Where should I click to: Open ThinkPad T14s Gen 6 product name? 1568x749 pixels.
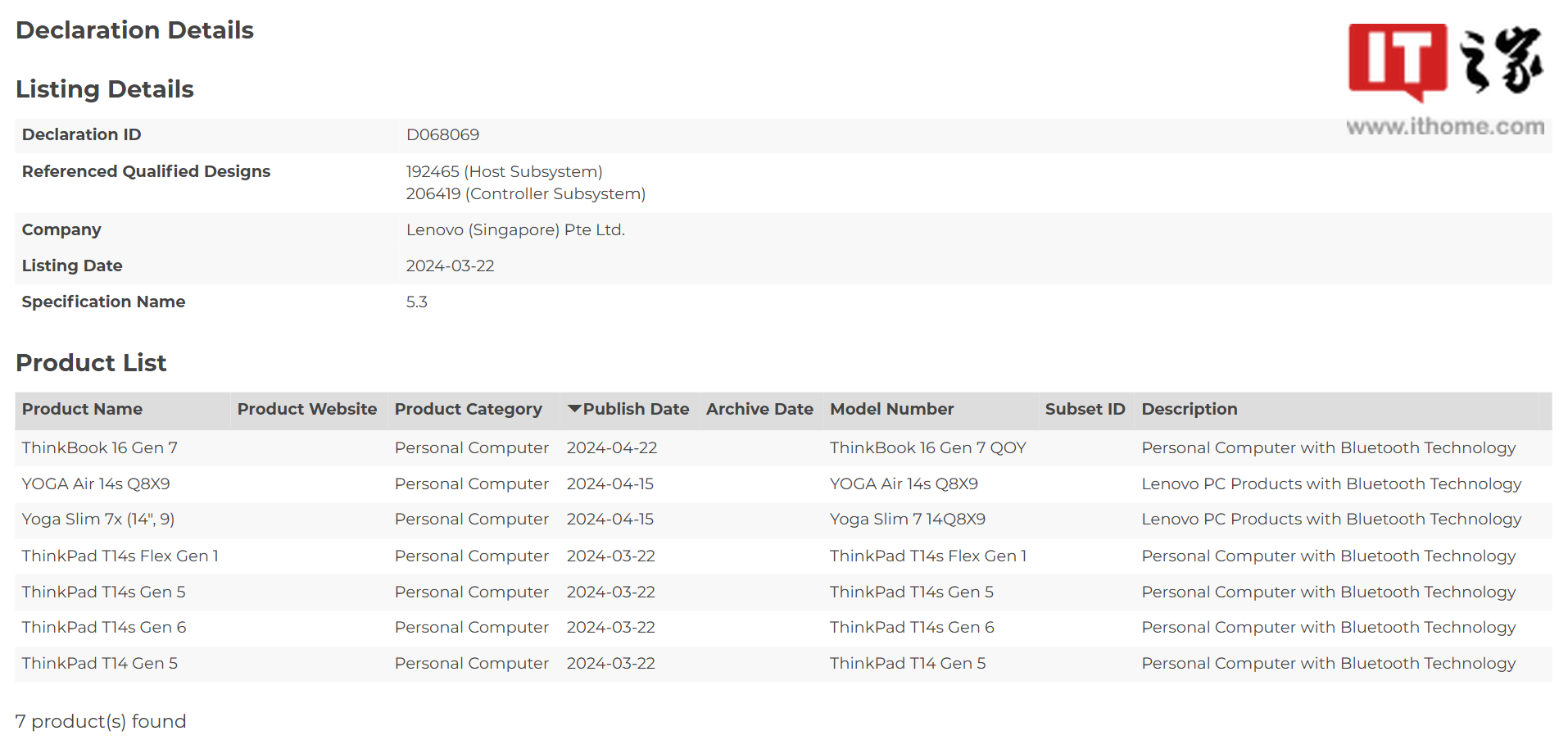pos(103,628)
